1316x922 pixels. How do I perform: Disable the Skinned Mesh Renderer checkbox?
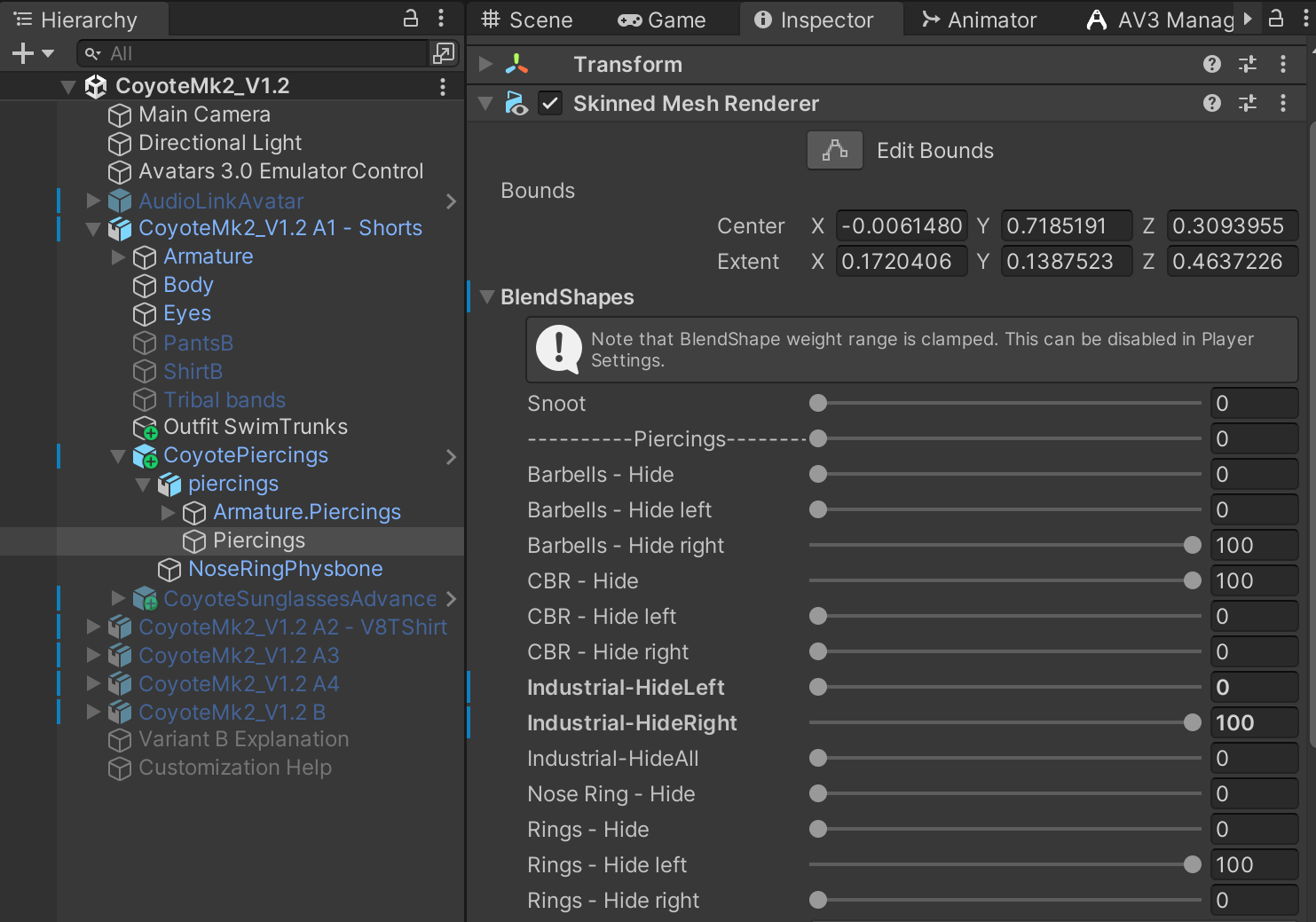click(x=550, y=103)
